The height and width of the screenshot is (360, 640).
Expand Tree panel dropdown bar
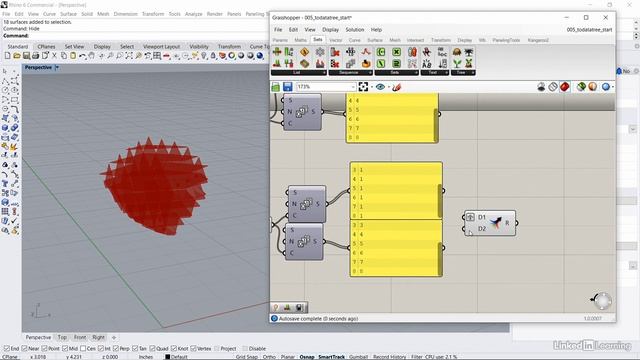(x=463, y=73)
